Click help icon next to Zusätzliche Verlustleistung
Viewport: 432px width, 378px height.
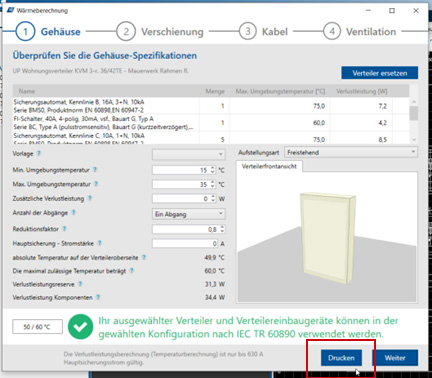[x=90, y=198]
